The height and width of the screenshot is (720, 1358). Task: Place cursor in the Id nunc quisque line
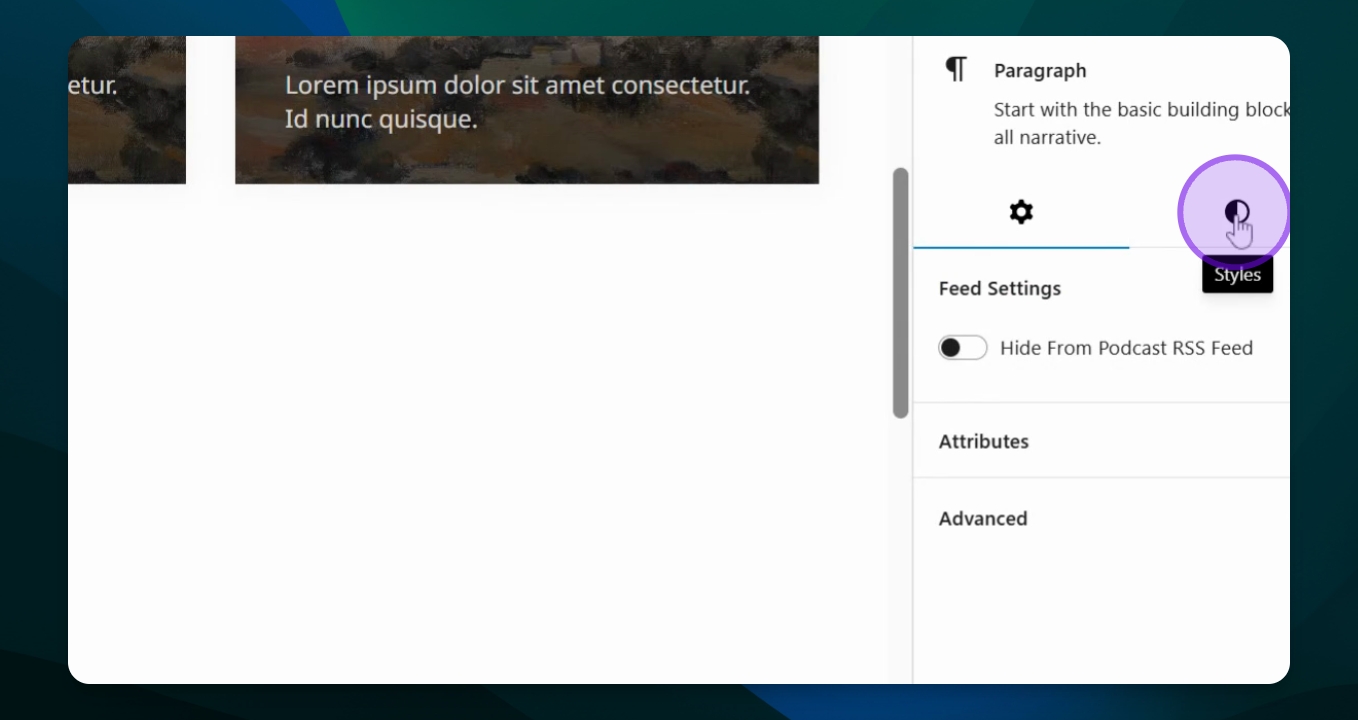[x=381, y=120]
